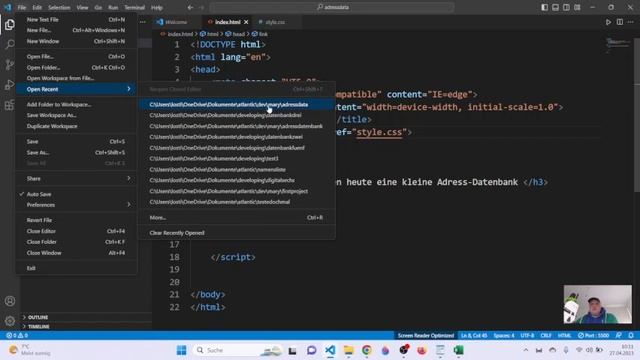640x360 pixels.
Task: Expand the Share submenu
Action: (x=76, y=178)
